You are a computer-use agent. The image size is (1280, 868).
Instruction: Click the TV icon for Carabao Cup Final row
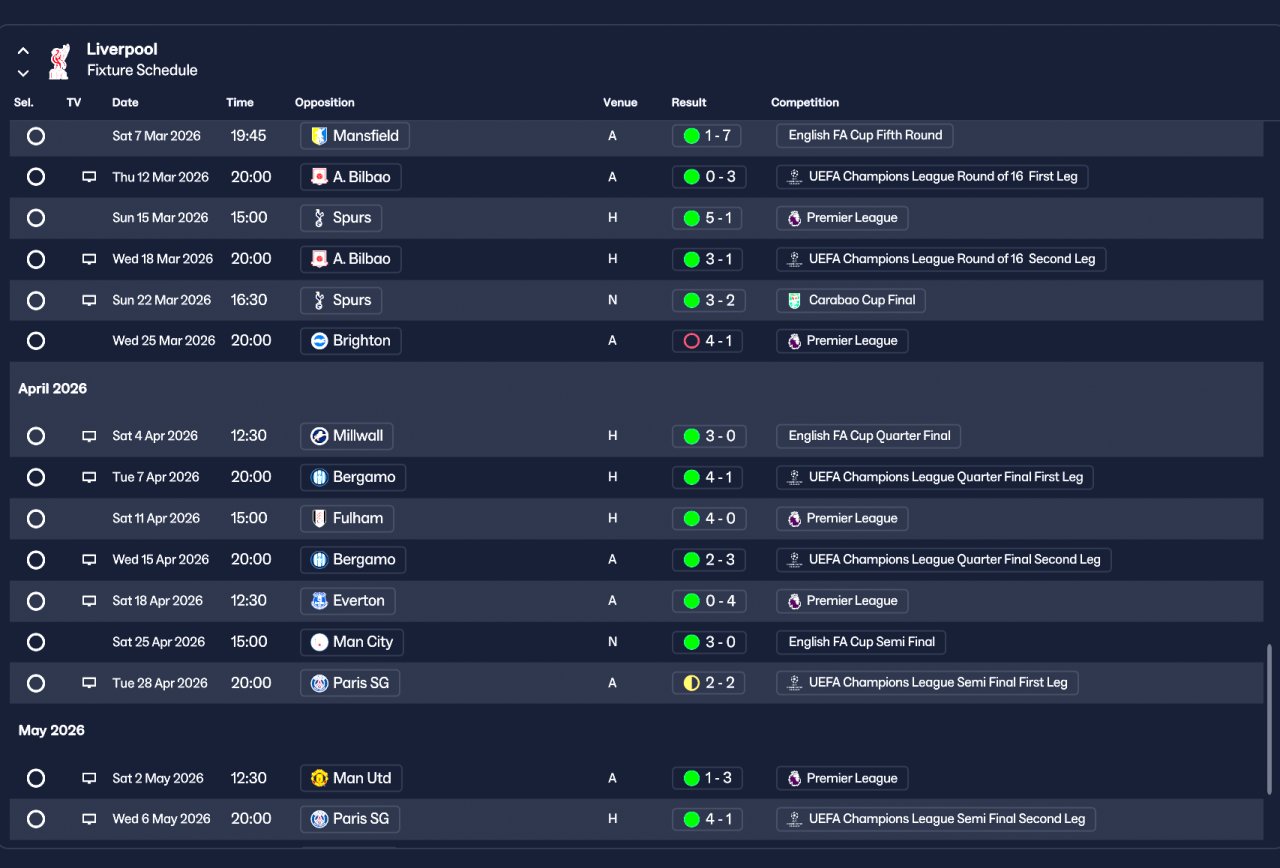(89, 300)
